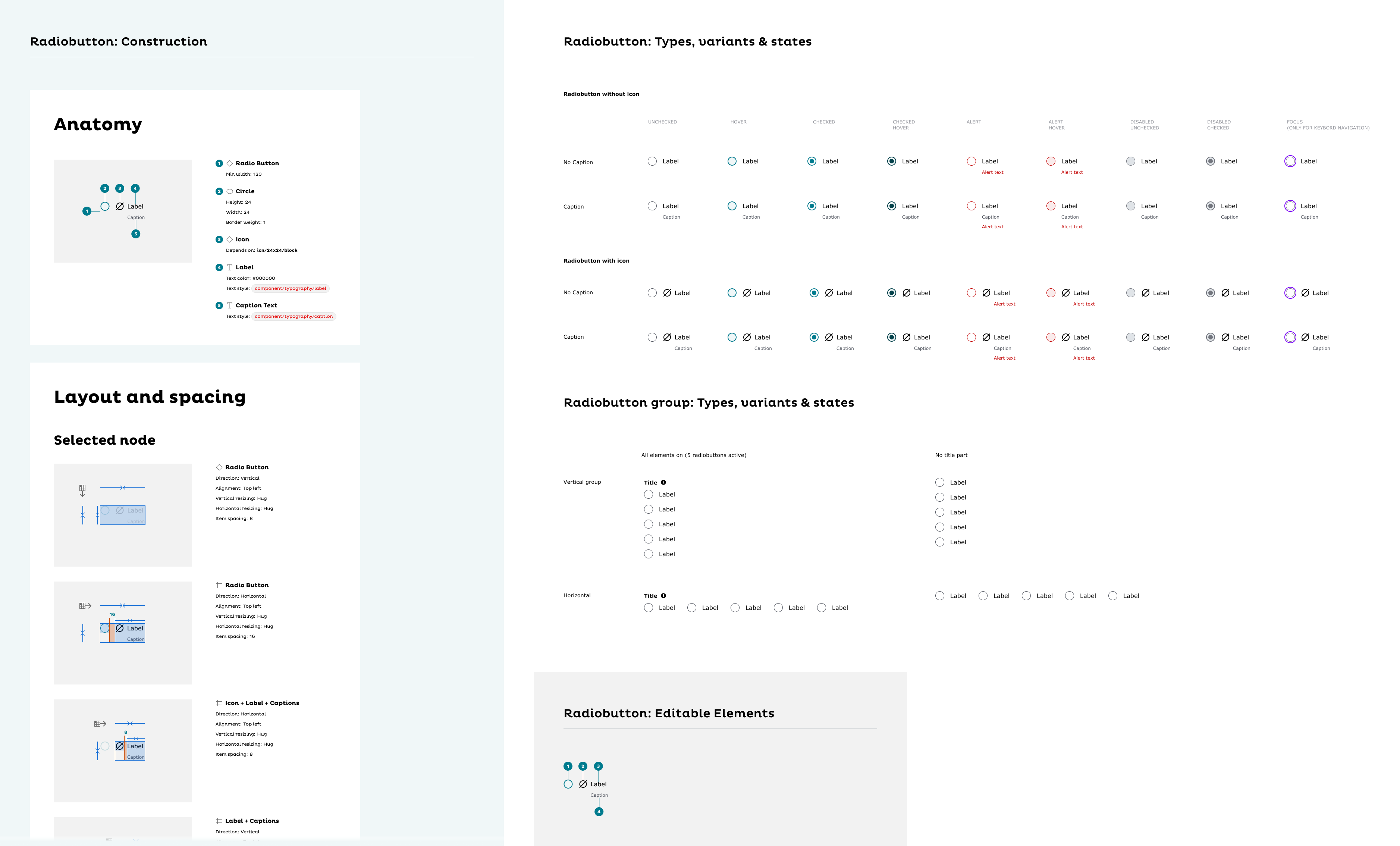
Task: Select the last radio in the untitled horizontal group
Action: [x=1112, y=596]
